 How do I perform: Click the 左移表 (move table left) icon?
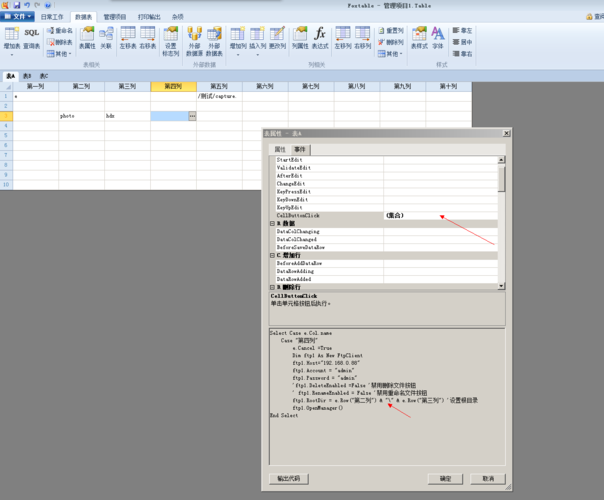click(128, 38)
